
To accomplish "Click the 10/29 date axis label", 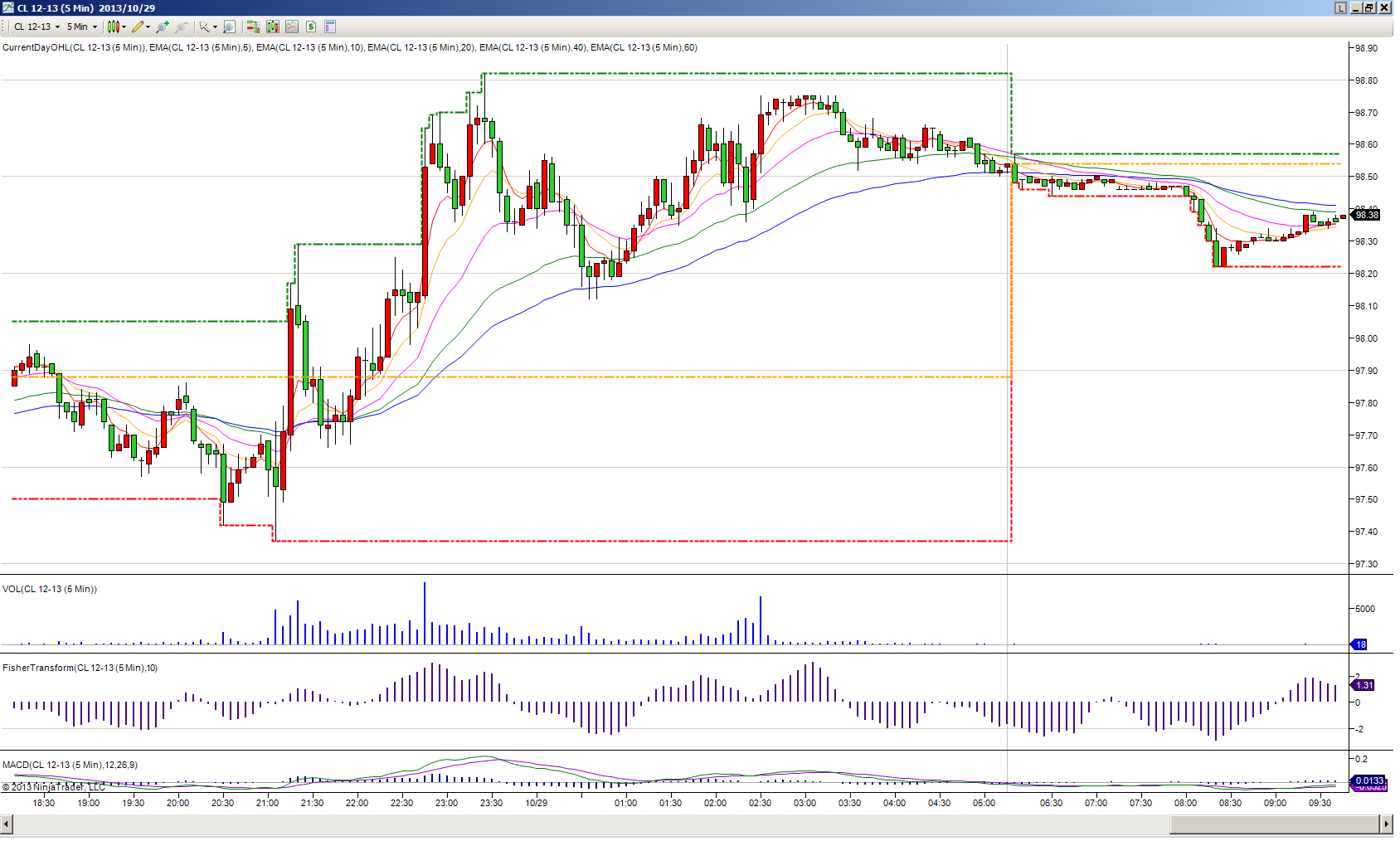I will pos(537,803).
